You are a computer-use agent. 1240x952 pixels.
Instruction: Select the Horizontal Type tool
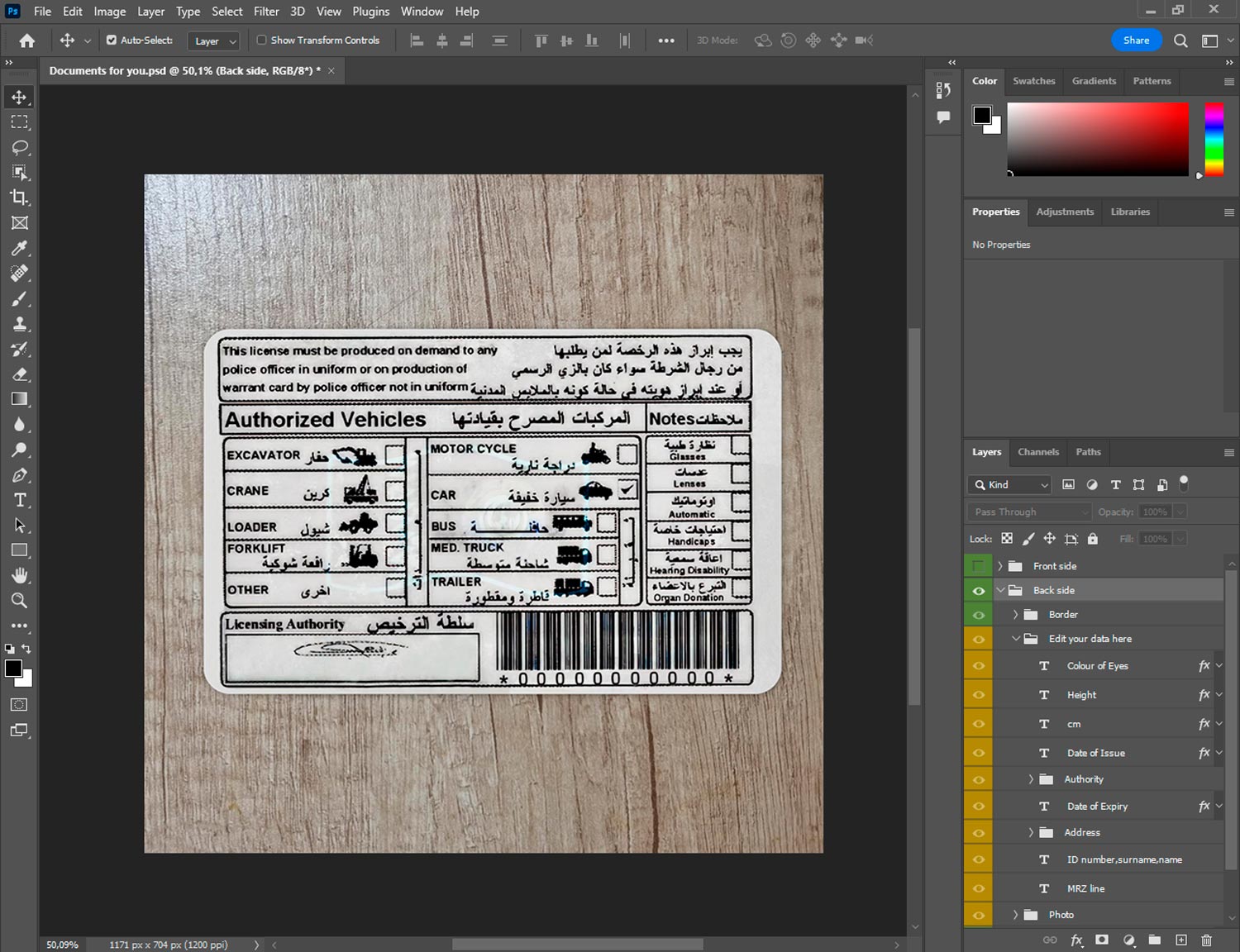(x=20, y=500)
